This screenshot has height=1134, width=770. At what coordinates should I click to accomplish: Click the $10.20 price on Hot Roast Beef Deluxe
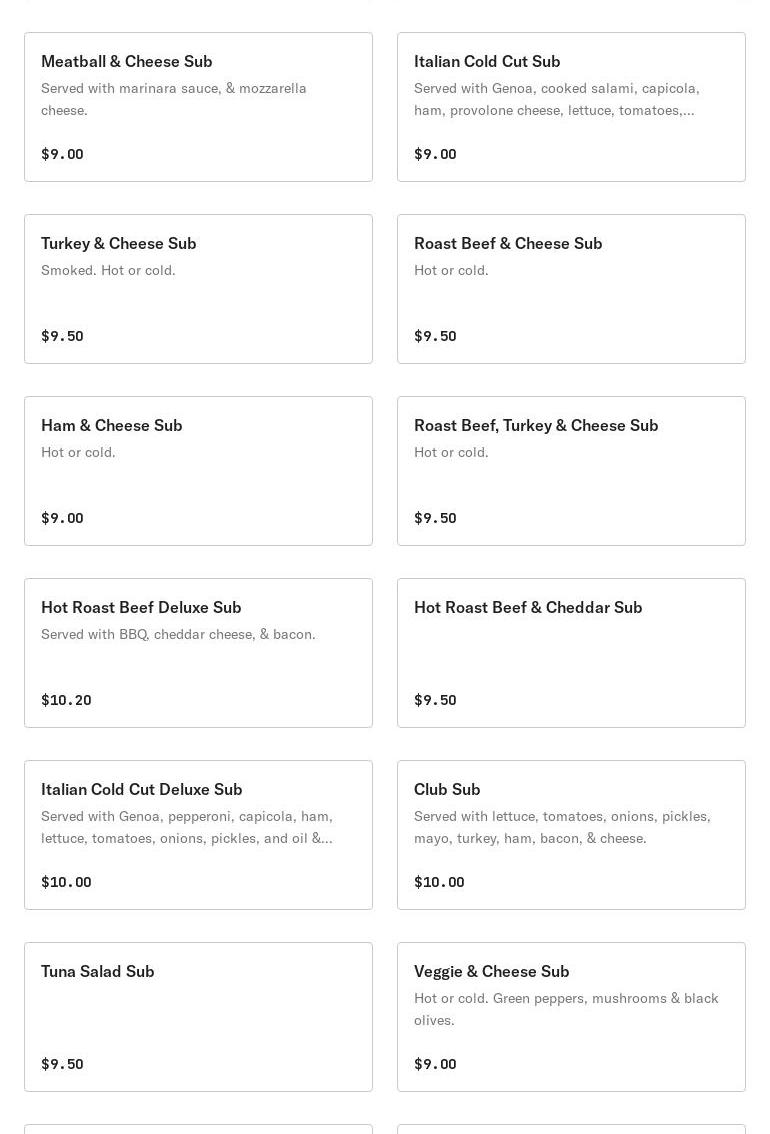[66, 700]
